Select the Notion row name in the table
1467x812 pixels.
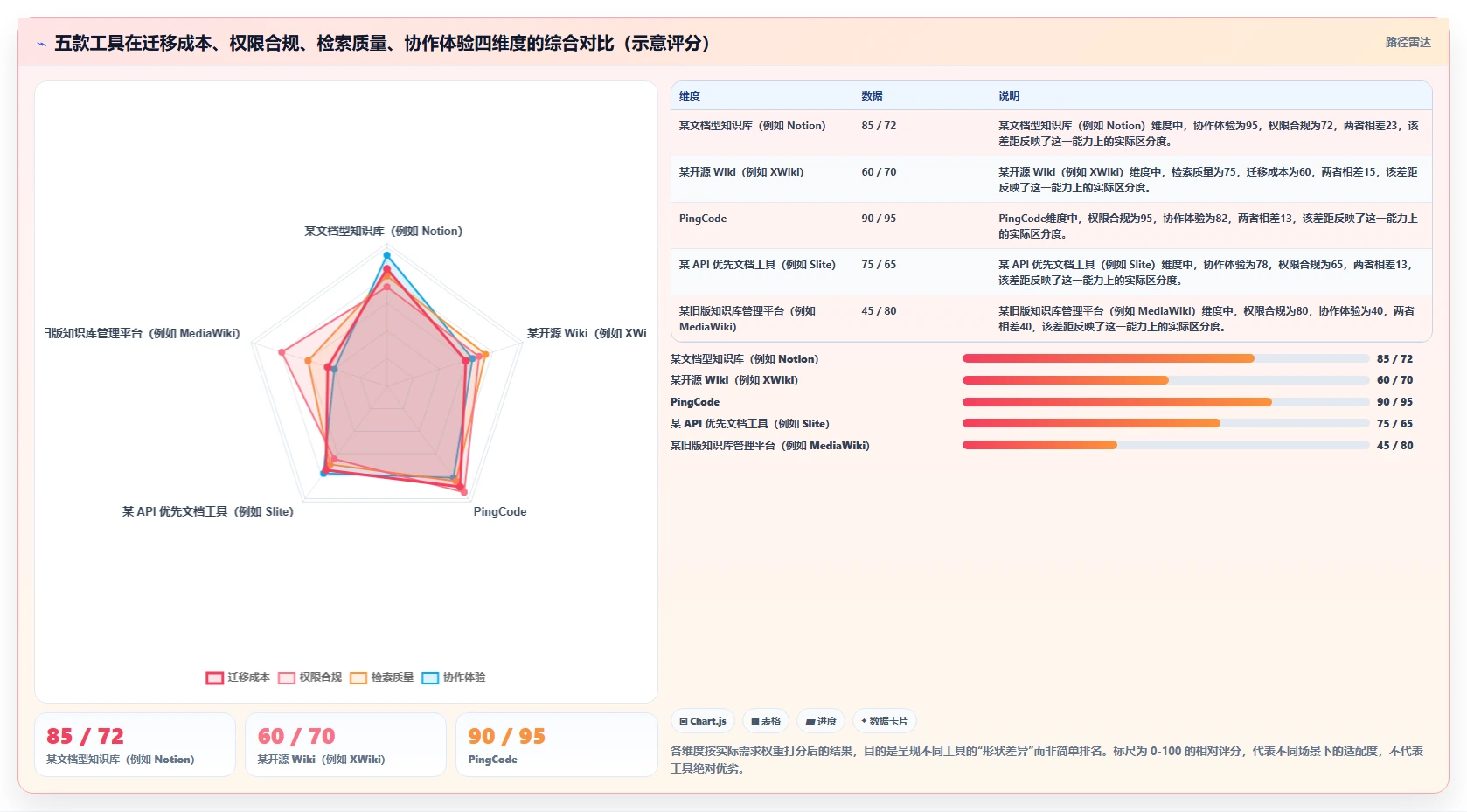[752, 126]
